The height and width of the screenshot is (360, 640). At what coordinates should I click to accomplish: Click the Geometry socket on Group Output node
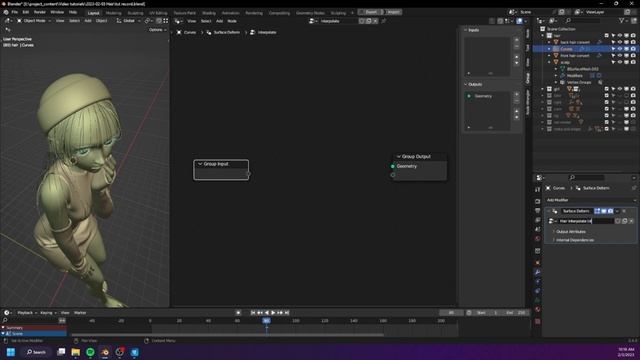(x=393, y=166)
